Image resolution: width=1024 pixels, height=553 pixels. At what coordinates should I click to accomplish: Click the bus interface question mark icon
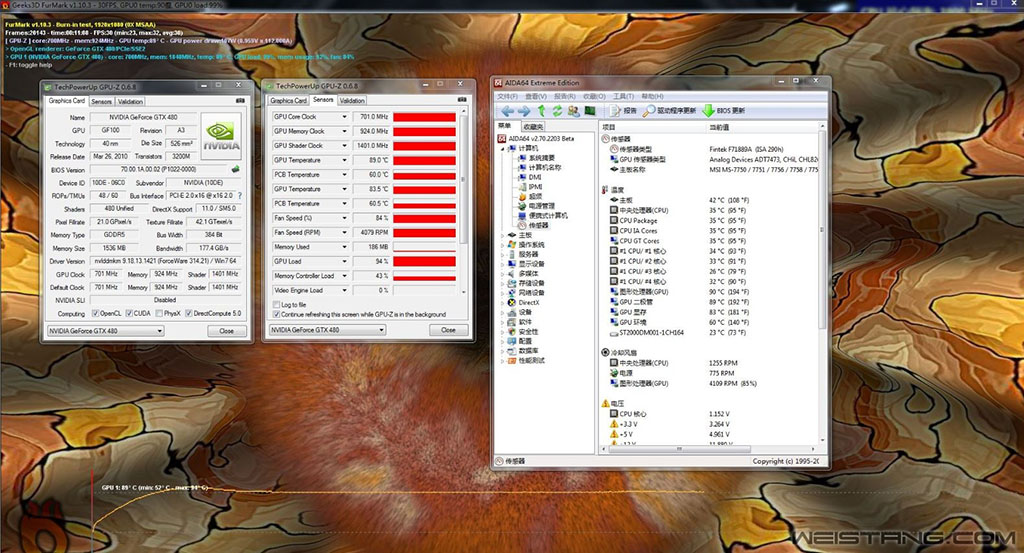[237, 196]
